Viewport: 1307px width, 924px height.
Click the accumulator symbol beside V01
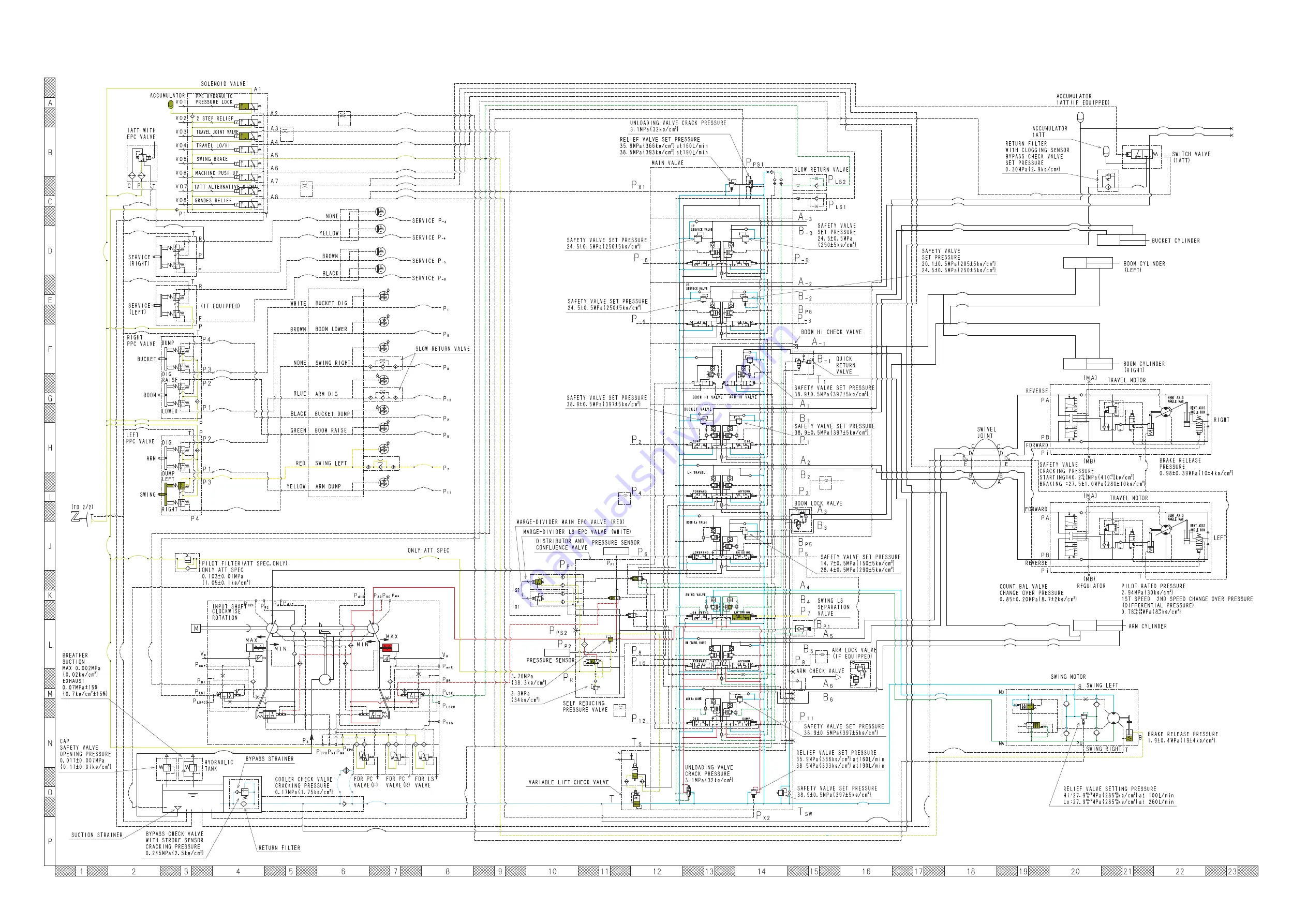point(170,105)
